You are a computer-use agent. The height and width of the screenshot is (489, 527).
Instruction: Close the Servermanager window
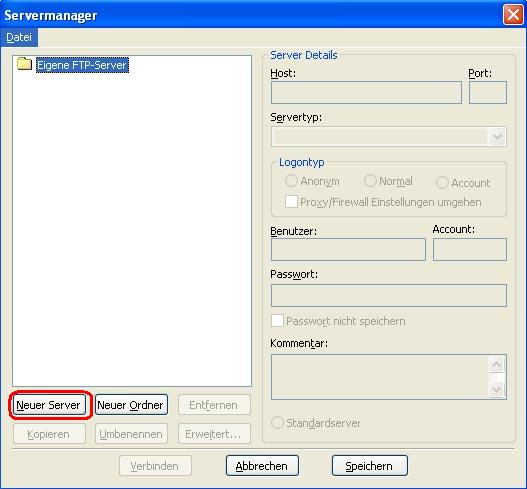[513, 15]
